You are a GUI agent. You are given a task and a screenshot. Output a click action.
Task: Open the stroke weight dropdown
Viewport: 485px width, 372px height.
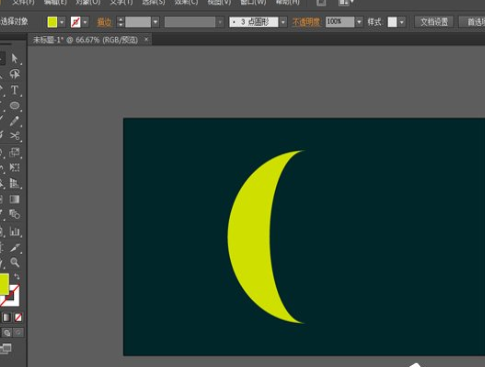155,22
